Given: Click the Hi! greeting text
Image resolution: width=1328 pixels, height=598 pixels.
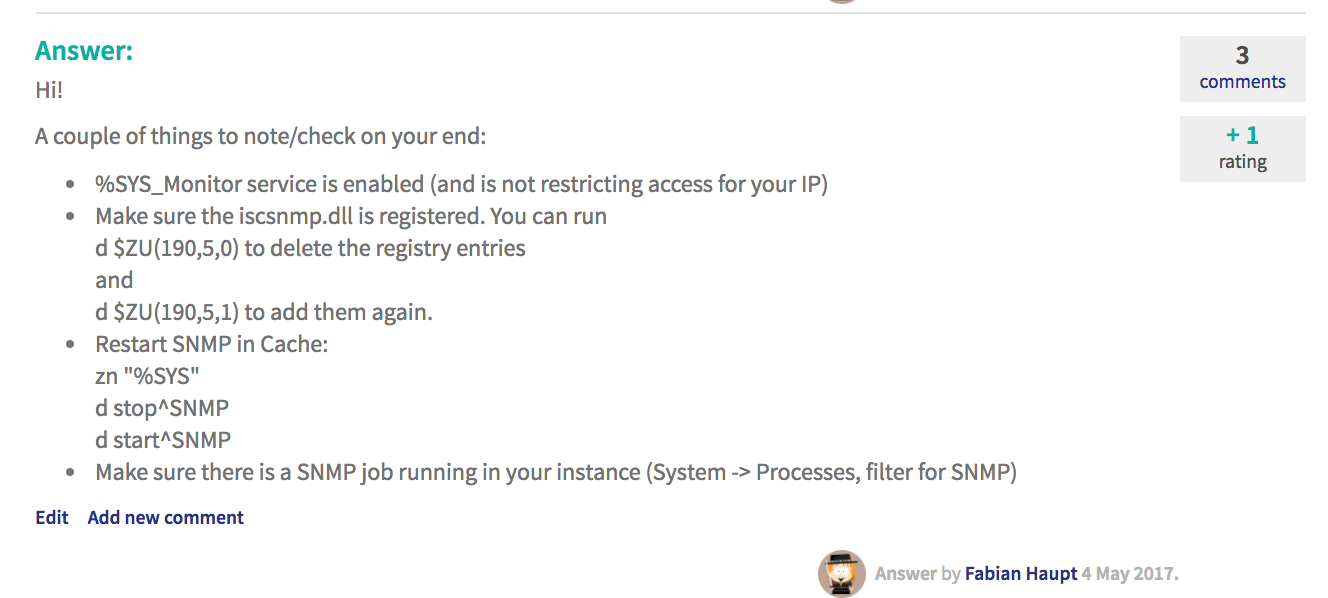Looking at the screenshot, I should pyautogui.click(x=49, y=90).
